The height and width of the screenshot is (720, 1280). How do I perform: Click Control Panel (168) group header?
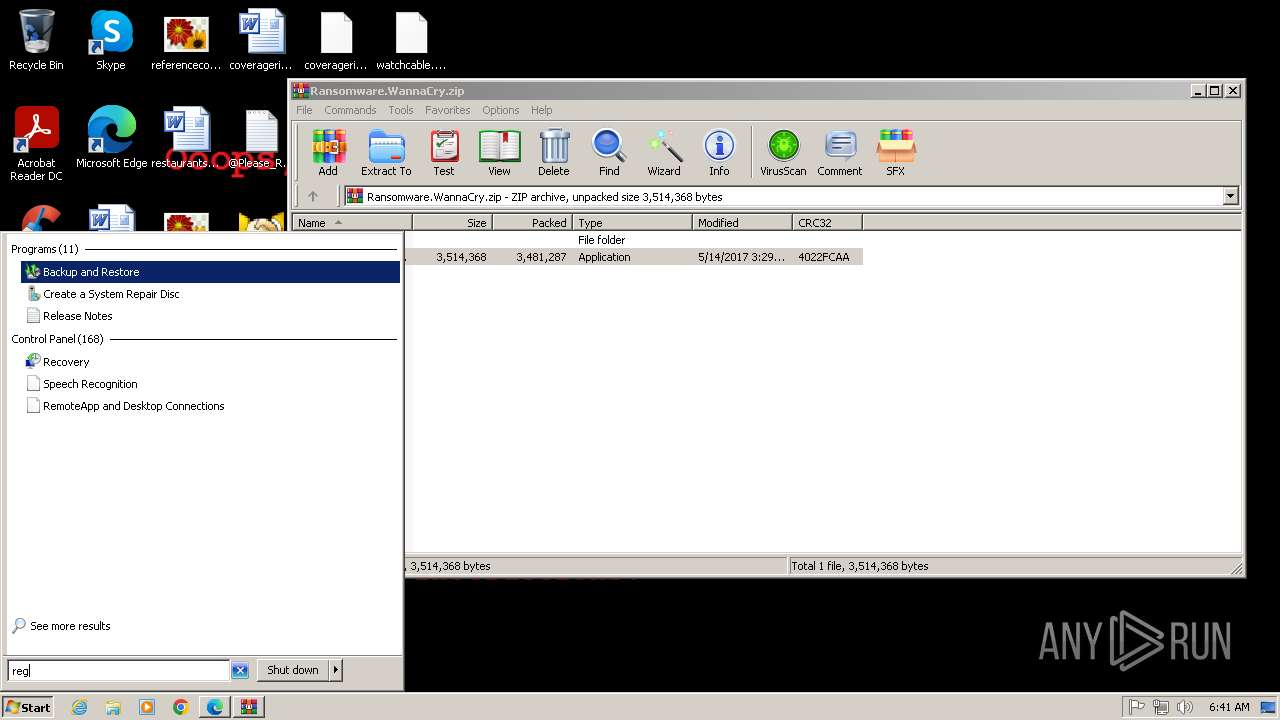57,339
